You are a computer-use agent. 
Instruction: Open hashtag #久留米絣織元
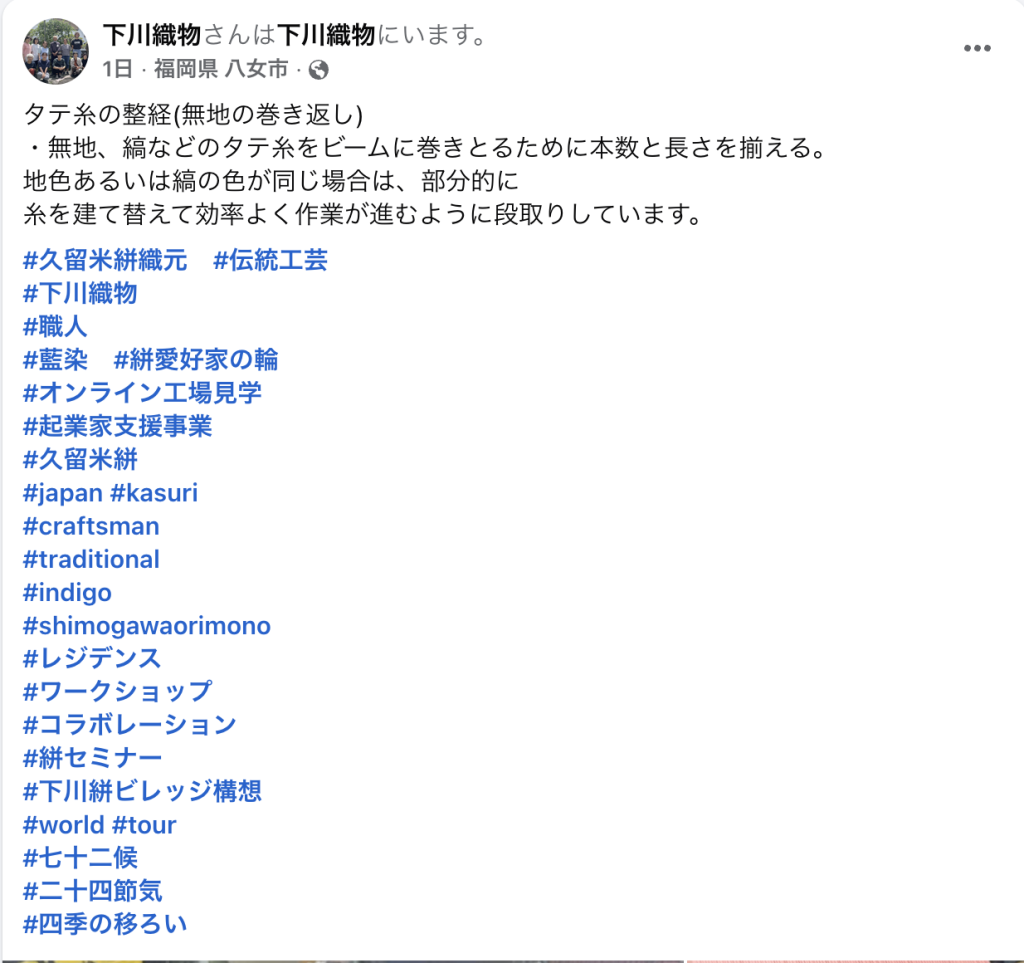[105, 260]
